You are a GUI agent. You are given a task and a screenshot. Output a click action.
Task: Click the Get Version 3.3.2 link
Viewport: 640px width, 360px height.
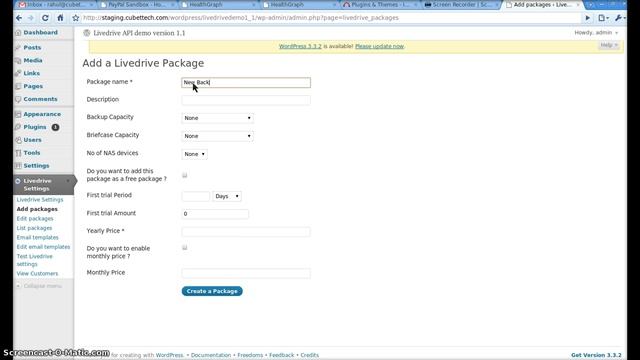(596, 355)
